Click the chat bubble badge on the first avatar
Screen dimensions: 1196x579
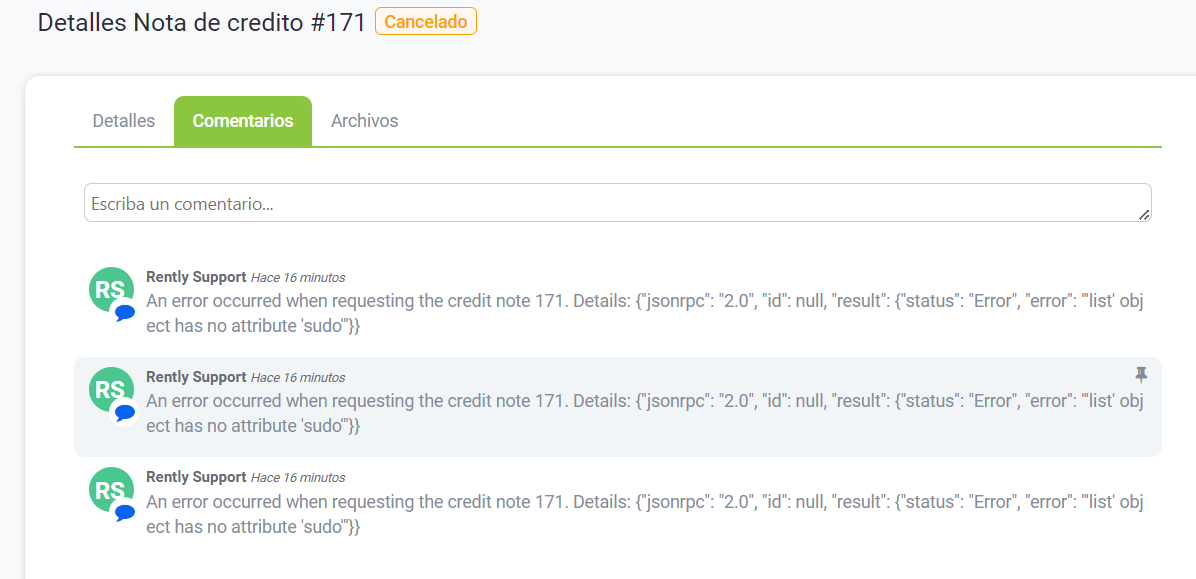[124, 312]
